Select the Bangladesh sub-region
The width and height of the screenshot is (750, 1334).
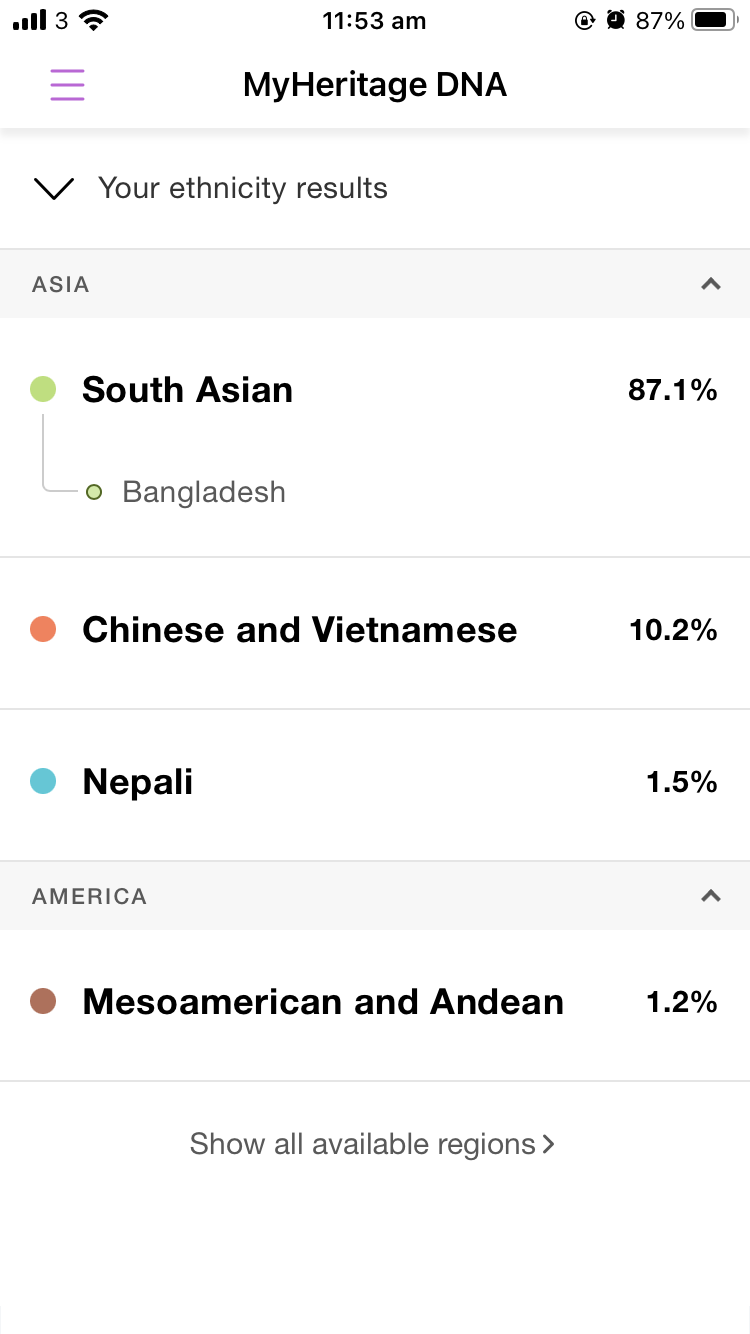coord(204,492)
